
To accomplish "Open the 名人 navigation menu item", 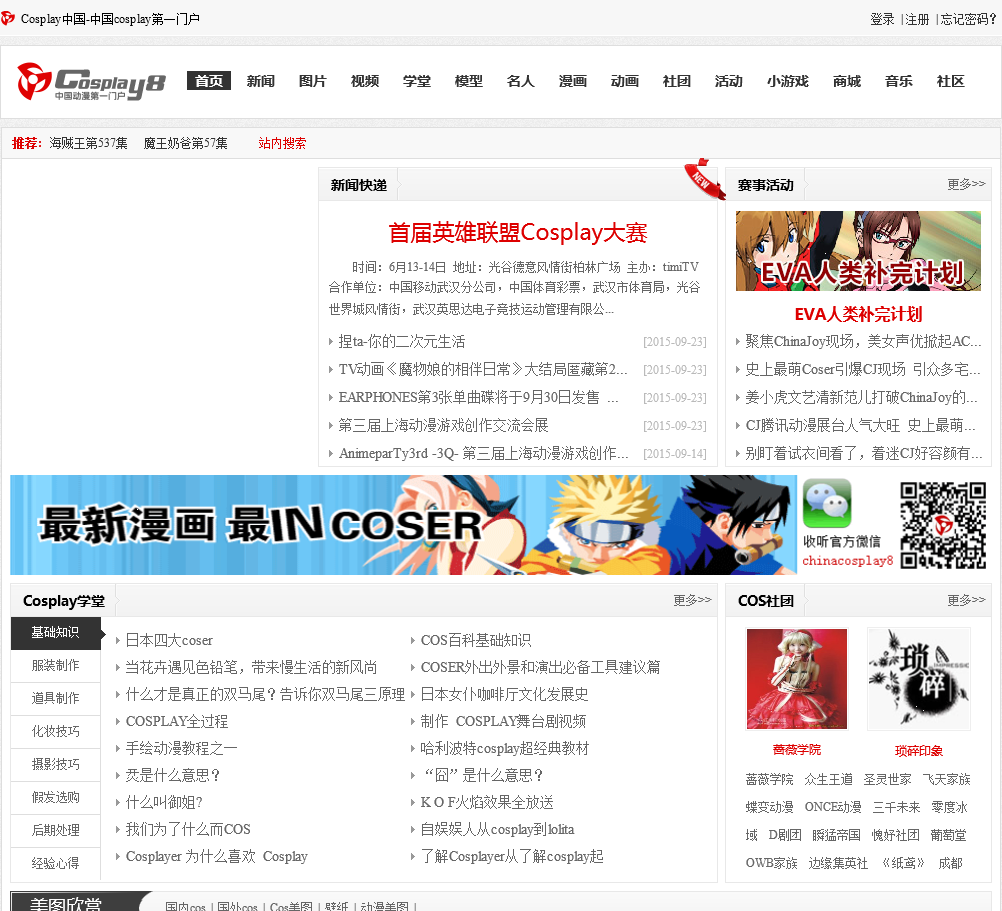I will click(520, 81).
